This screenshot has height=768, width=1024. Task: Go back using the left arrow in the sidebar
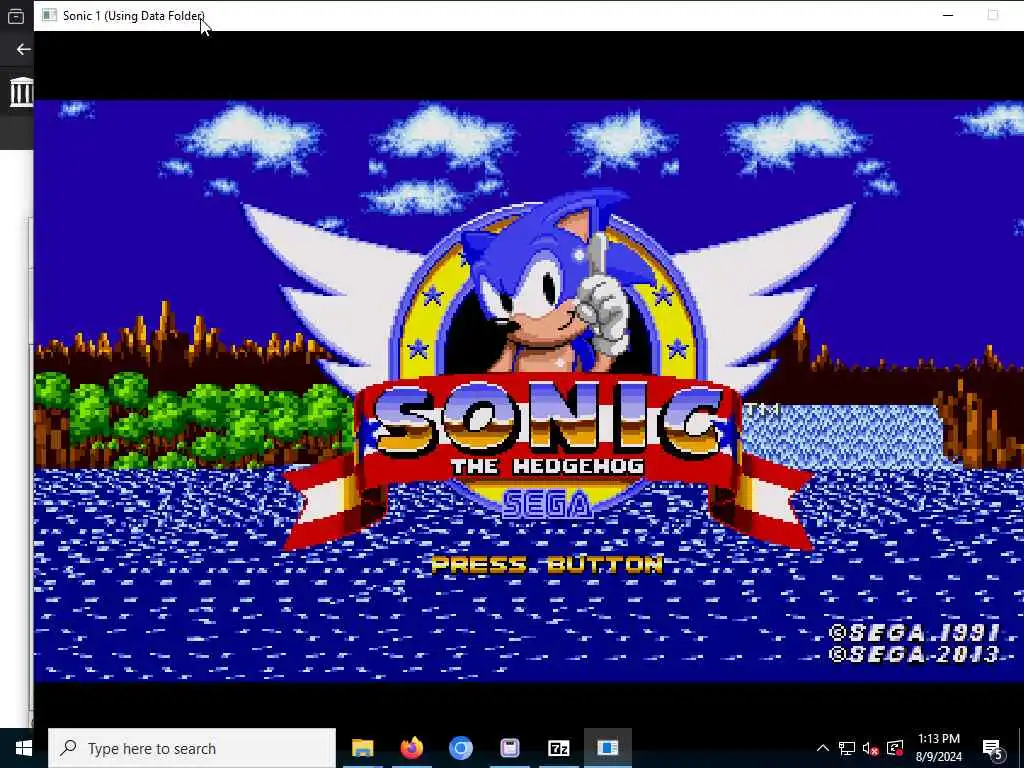click(x=24, y=50)
